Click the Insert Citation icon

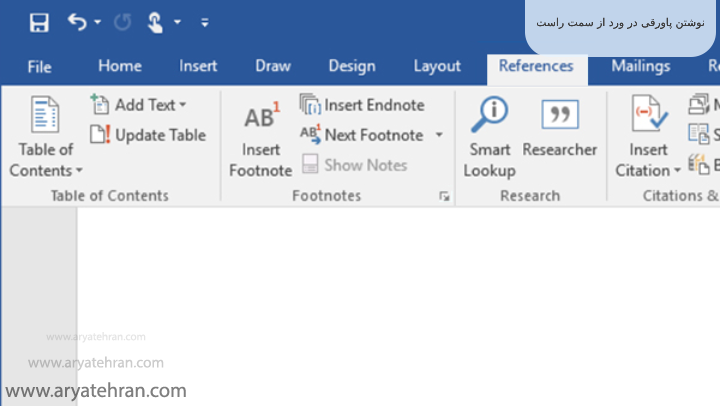(x=648, y=118)
